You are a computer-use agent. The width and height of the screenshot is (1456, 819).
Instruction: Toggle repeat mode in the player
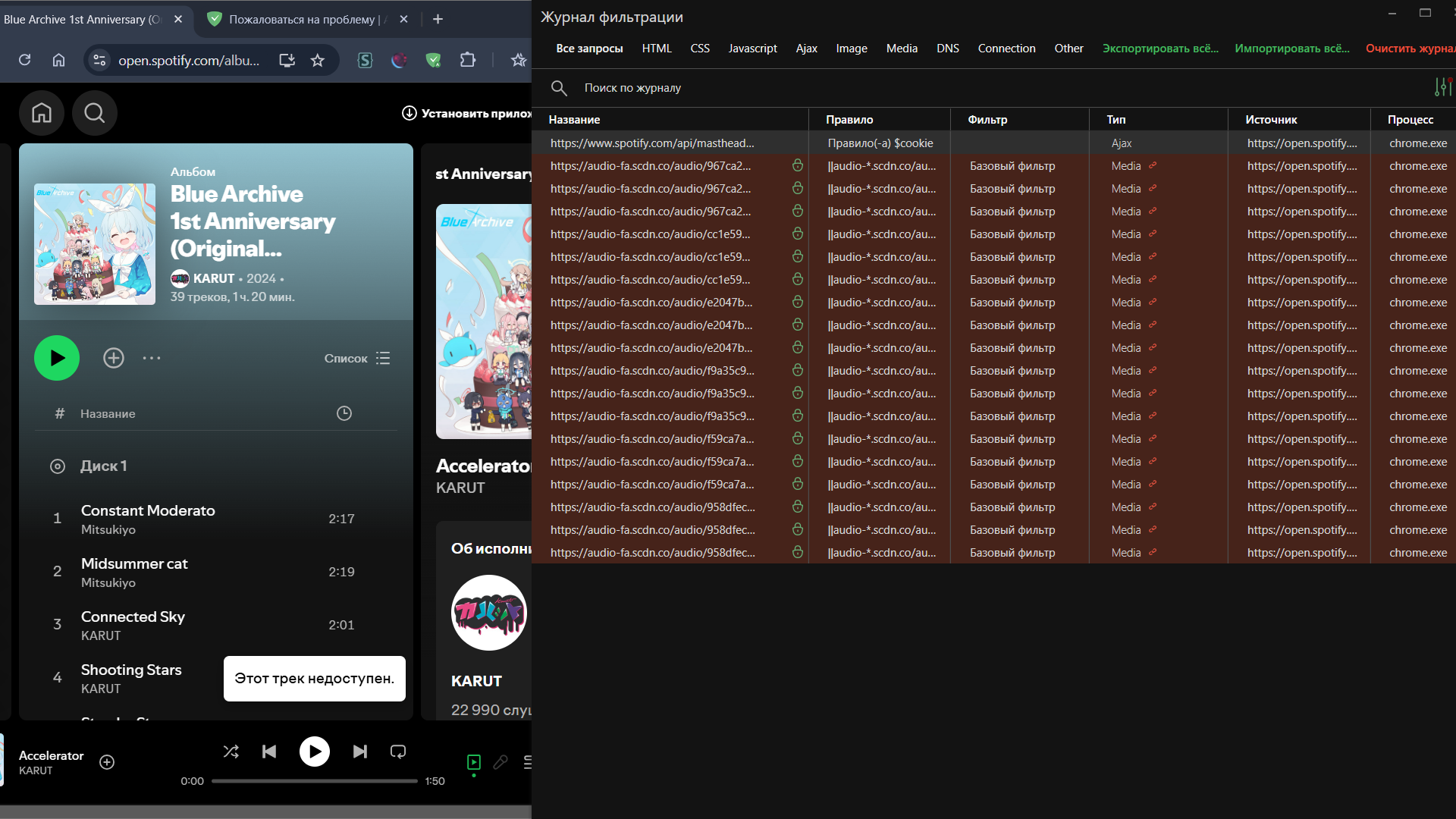[397, 752]
